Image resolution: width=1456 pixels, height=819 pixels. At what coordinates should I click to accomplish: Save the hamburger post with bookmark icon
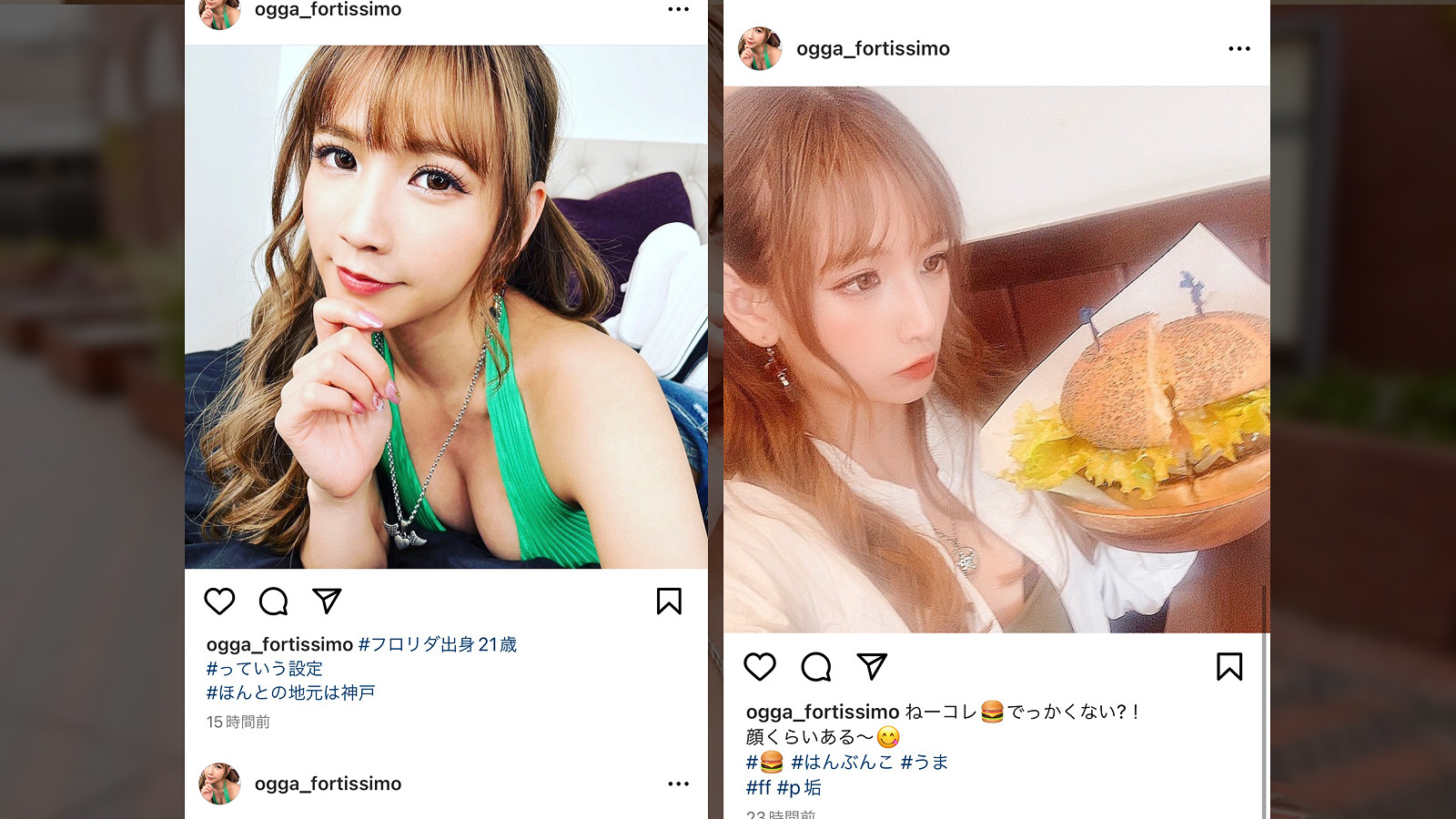(x=1229, y=667)
